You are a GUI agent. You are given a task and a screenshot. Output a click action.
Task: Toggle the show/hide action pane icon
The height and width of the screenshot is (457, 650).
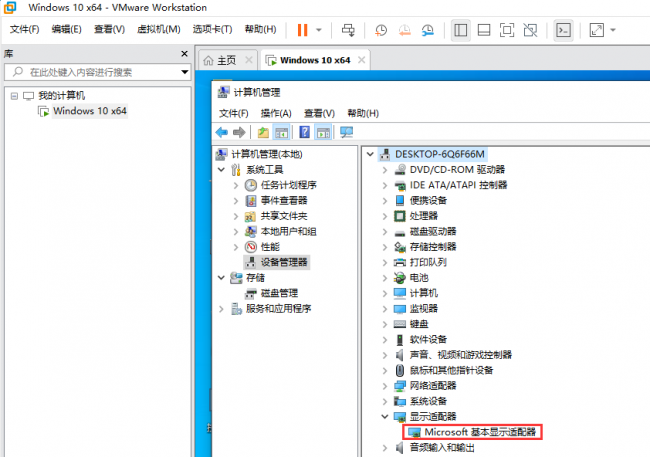coord(323,133)
